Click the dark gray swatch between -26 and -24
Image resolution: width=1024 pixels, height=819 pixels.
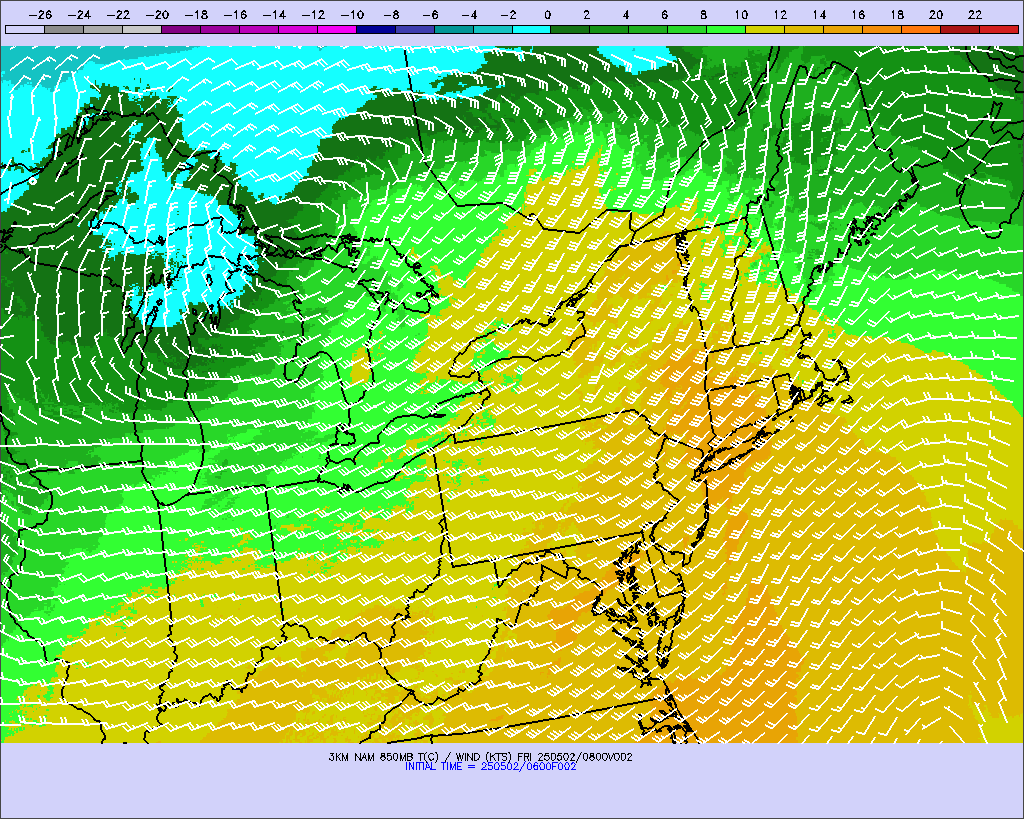click(x=64, y=29)
